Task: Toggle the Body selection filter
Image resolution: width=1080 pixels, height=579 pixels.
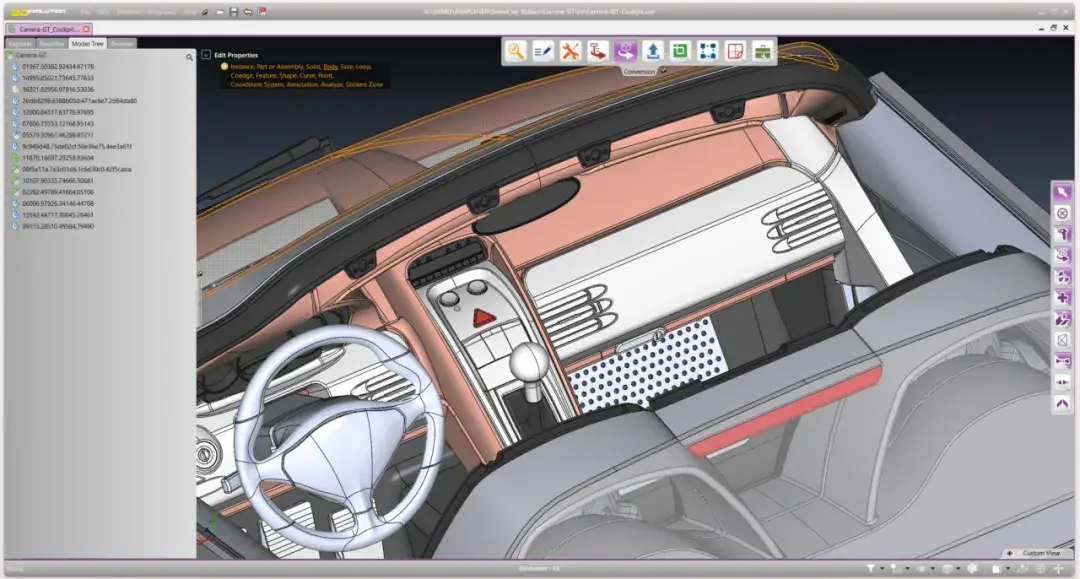Action: coord(330,67)
